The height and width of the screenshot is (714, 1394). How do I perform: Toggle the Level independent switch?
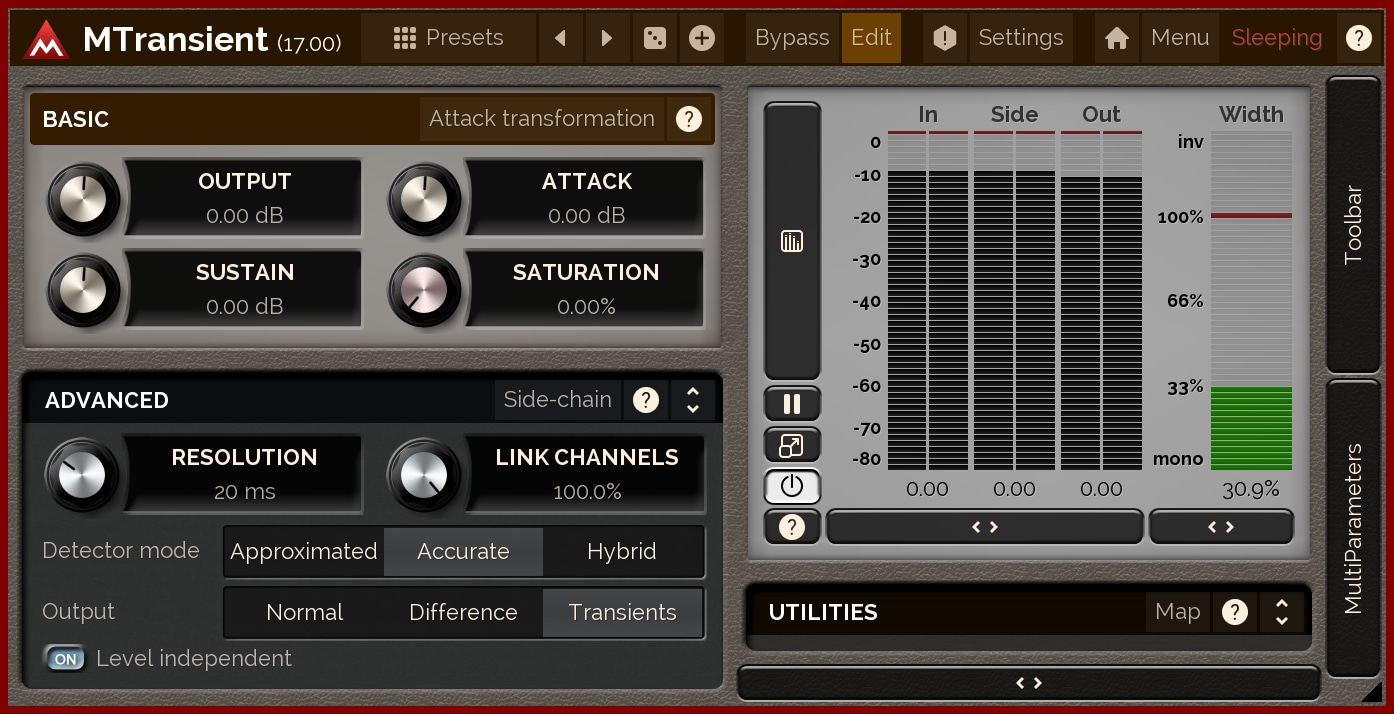65,659
